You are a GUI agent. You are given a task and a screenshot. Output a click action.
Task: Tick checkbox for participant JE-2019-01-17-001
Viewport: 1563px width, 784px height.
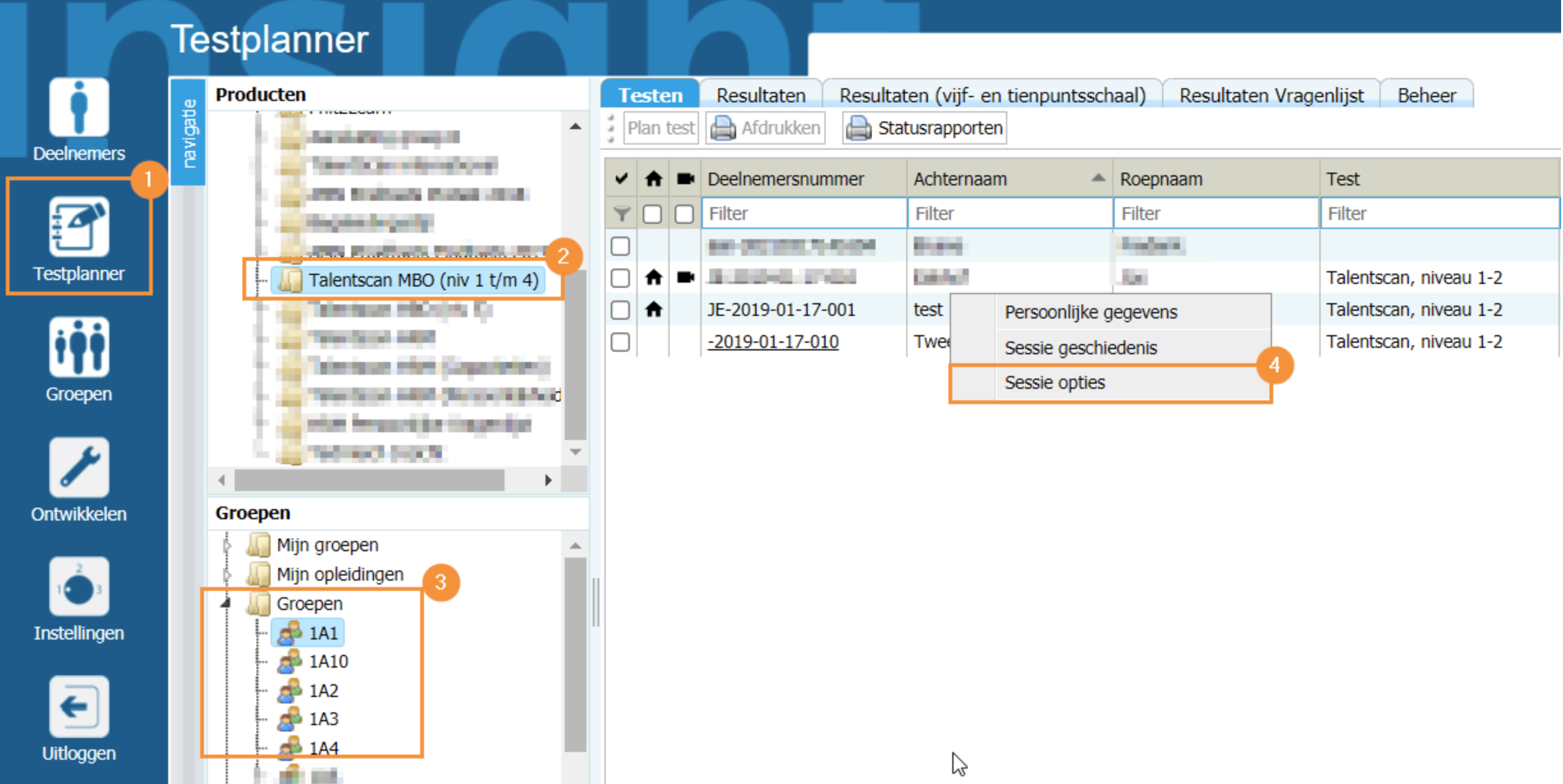coord(620,310)
